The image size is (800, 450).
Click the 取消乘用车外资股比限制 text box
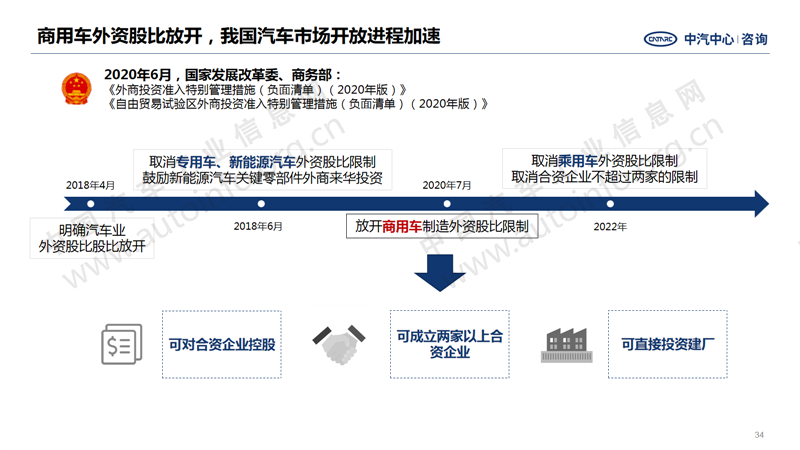(605, 169)
